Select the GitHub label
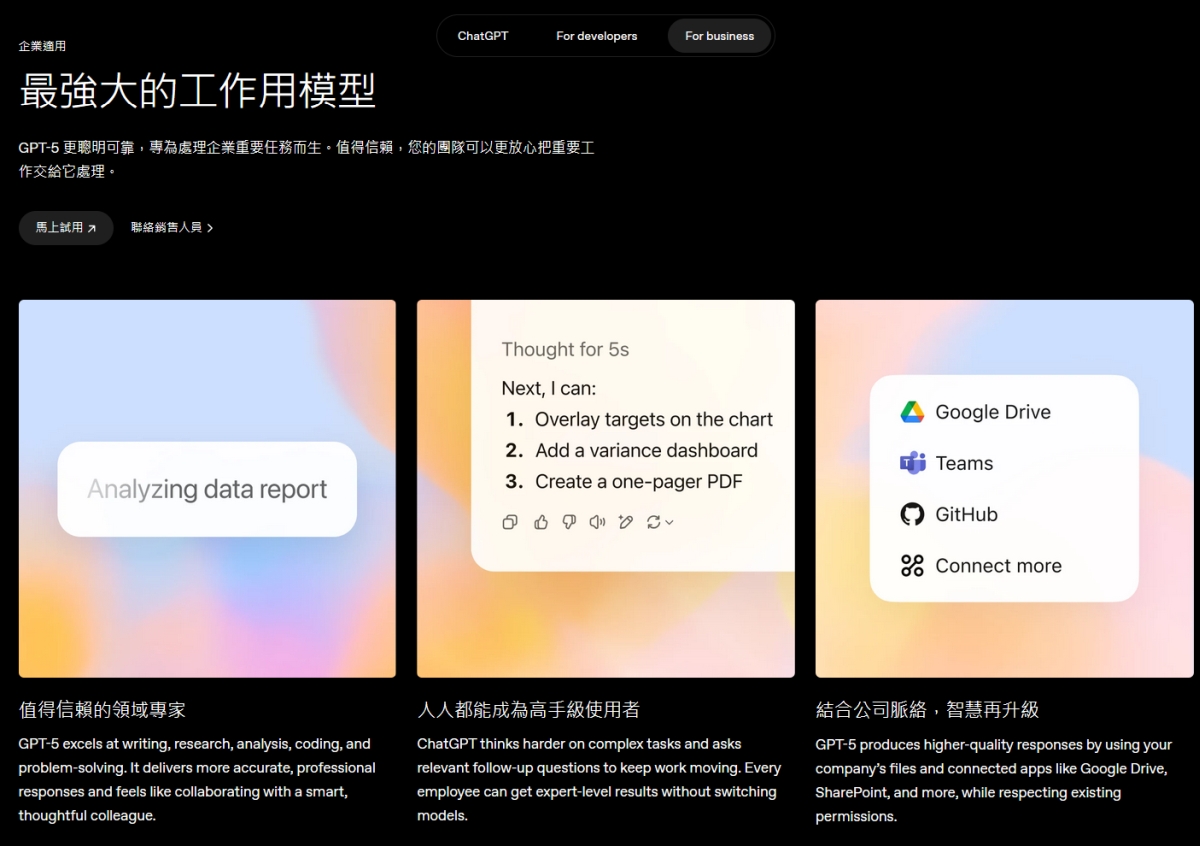 click(x=966, y=514)
